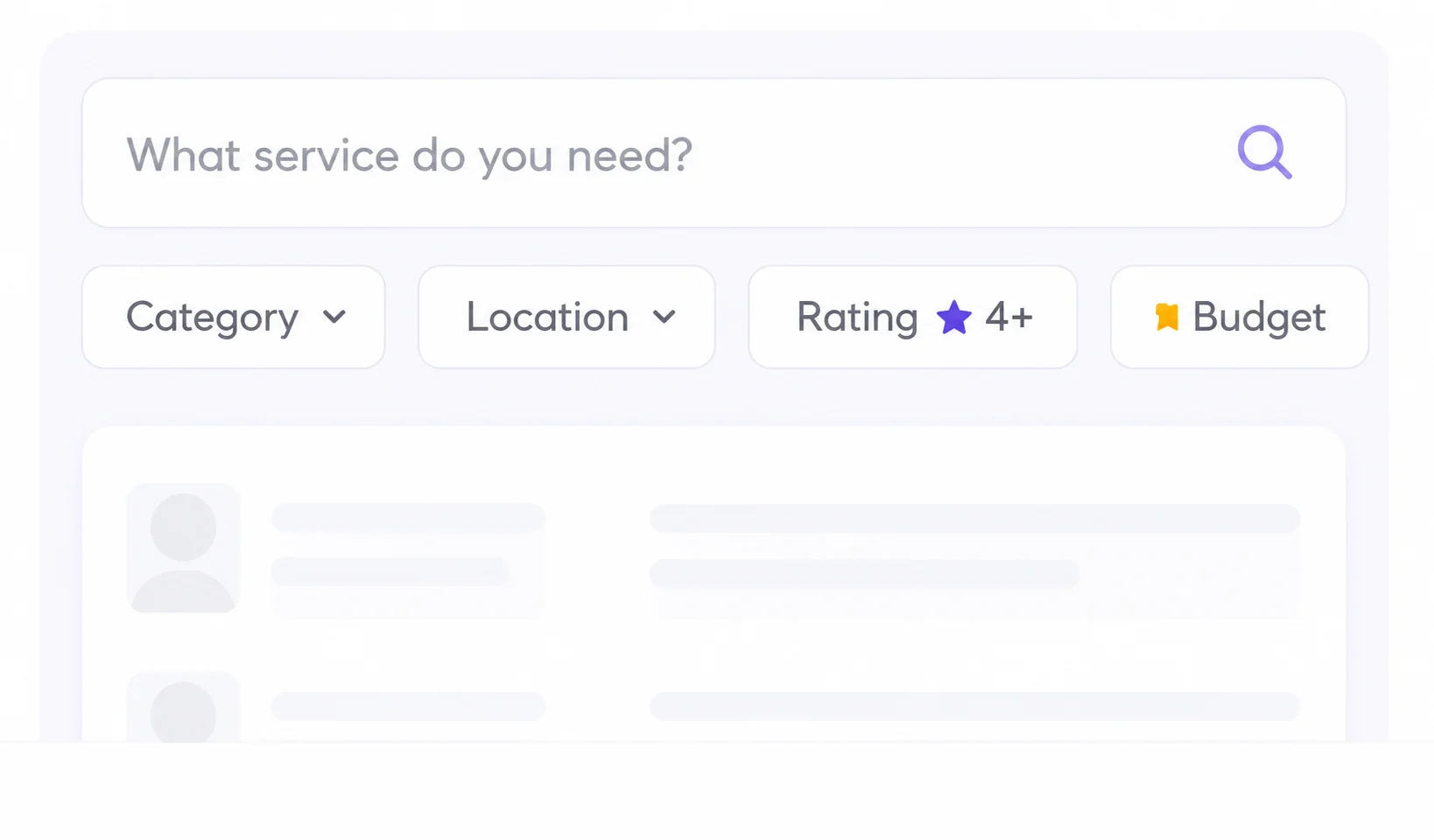Click the purple magnifying glass search icon
Image resolution: width=1434 pixels, height=840 pixels.
click(1265, 152)
